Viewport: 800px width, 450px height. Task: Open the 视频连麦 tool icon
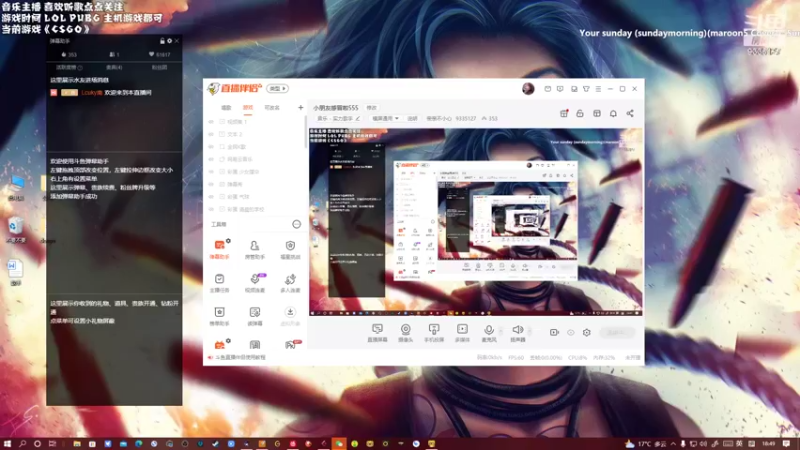pos(255,282)
